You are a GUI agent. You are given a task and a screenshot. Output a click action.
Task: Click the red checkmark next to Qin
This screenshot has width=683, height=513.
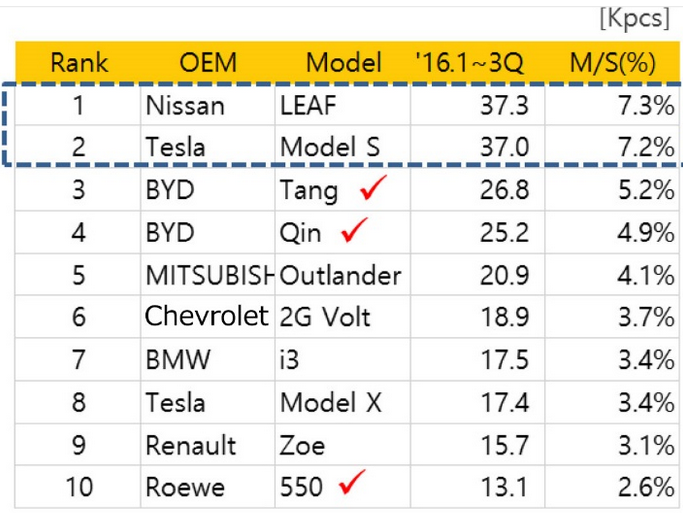pyautogui.click(x=354, y=231)
